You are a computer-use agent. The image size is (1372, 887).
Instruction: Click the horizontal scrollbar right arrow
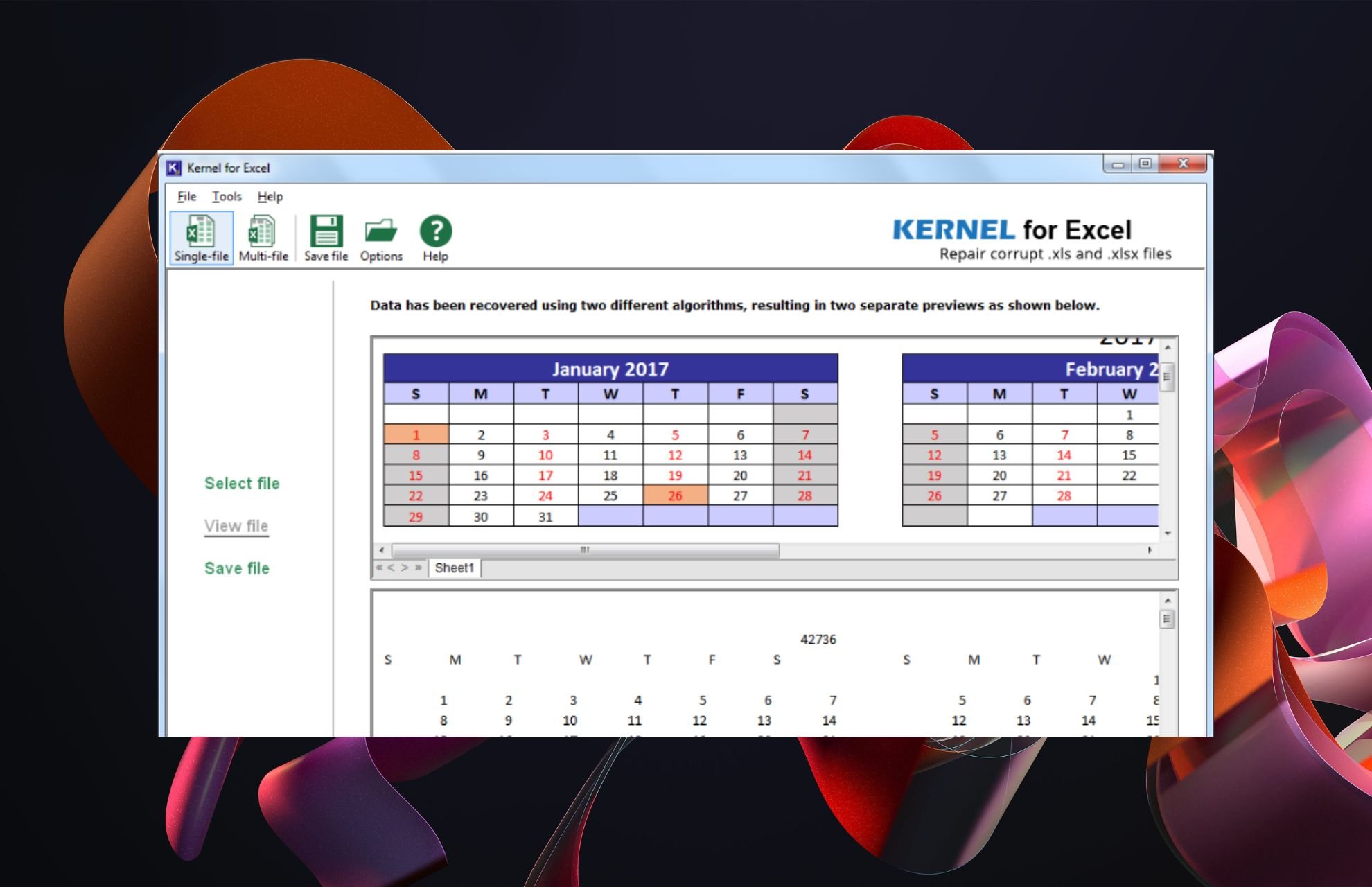(1150, 550)
